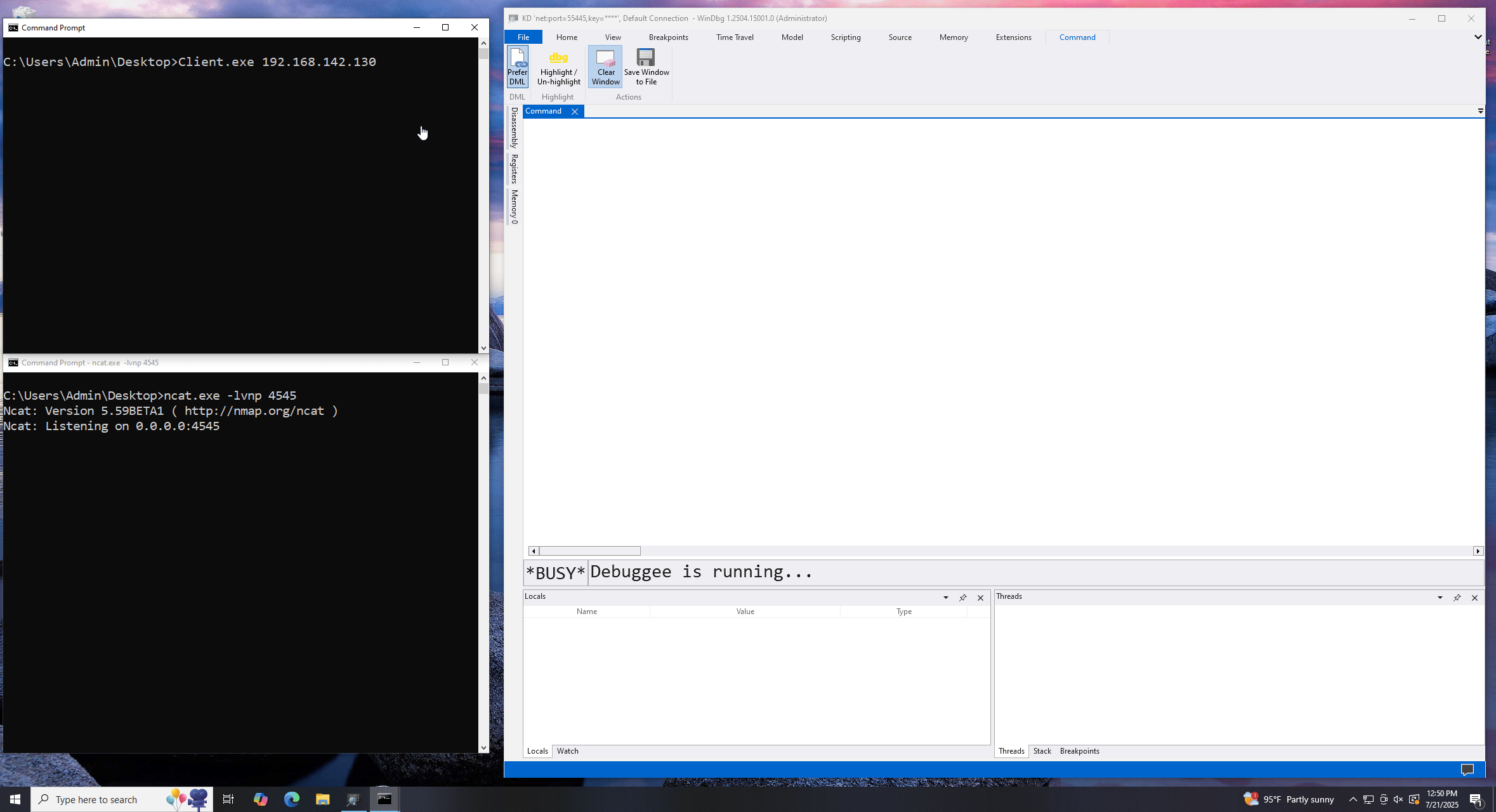Open the Memory ribbon tab
The width and height of the screenshot is (1496, 812).
click(x=954, y=37)
